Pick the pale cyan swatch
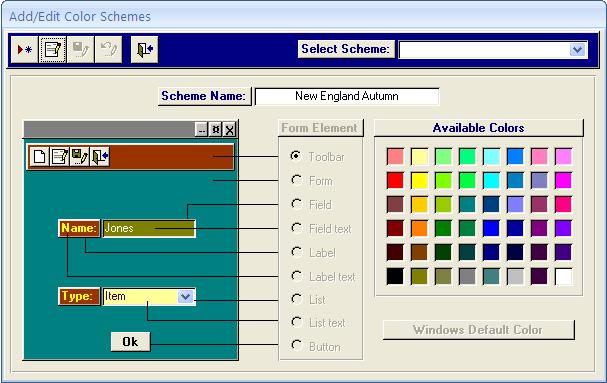 (x=491, y=156)
